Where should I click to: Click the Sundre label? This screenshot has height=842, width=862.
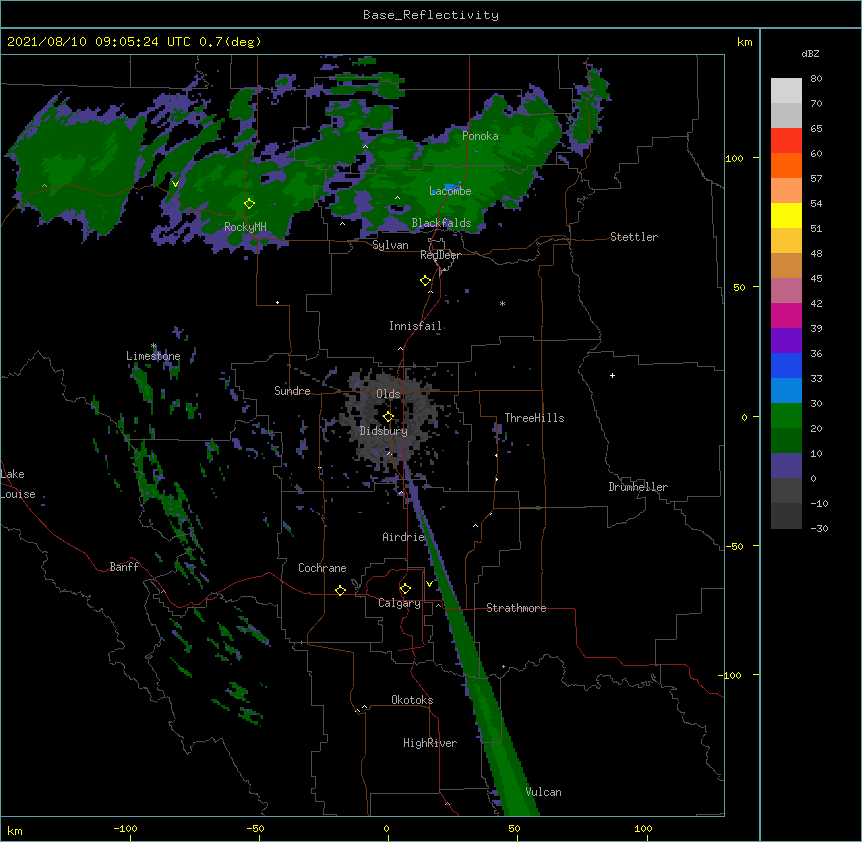(292, 391)
